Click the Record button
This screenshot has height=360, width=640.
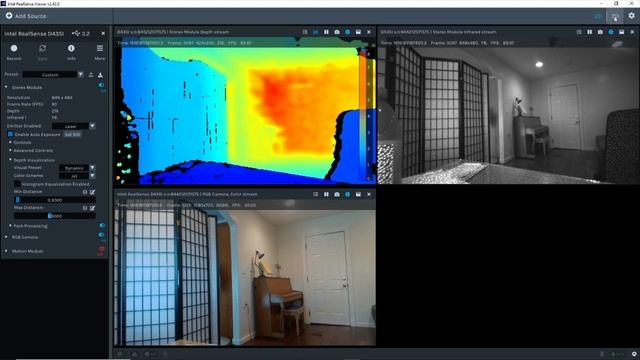[14, 52]
